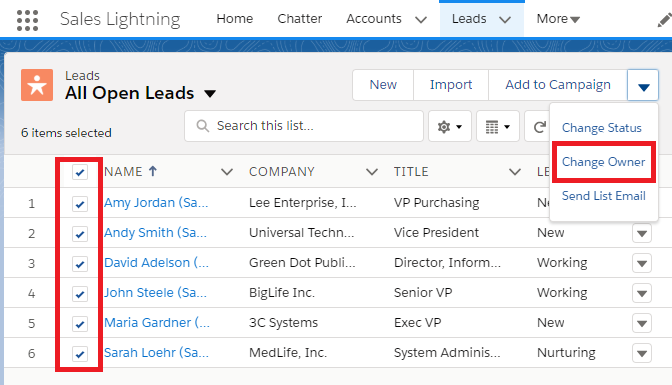Open row actions for Andy Smith
The height and width of the screenshot is (385, 672).
click(642, 234)
